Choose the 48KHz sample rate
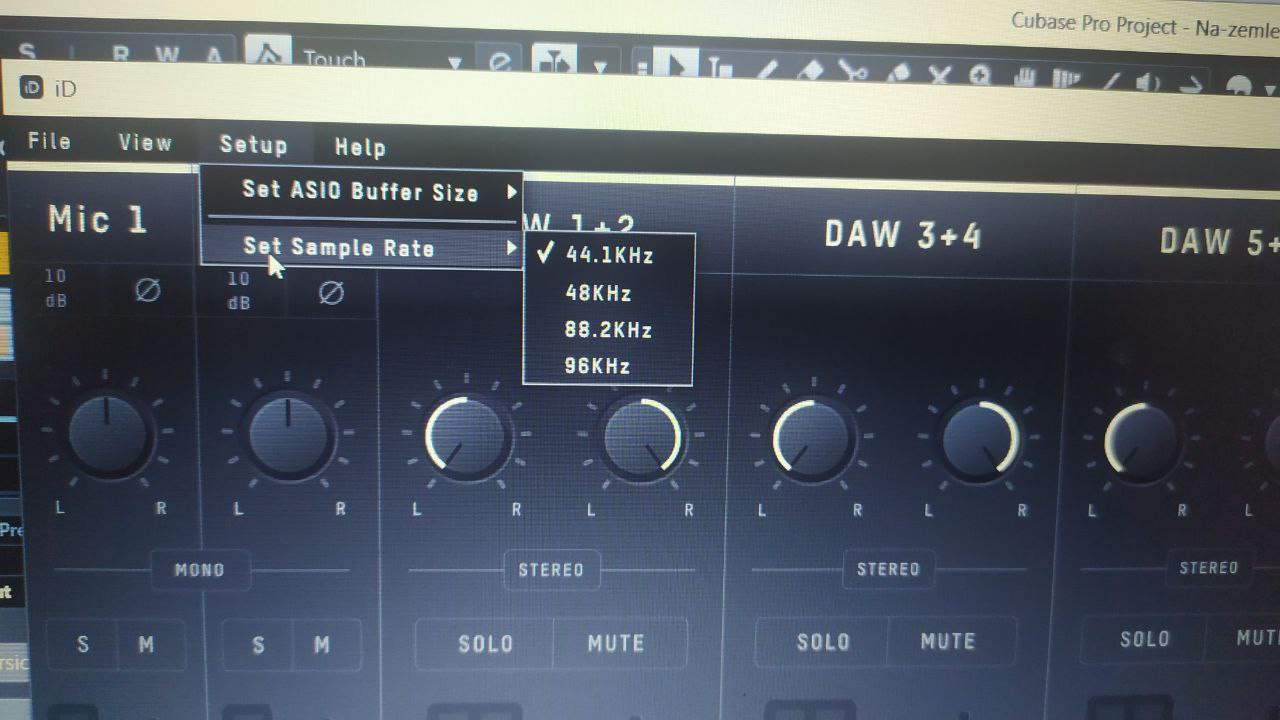This screenshot has width=1280, height=720. coord(608,293)
